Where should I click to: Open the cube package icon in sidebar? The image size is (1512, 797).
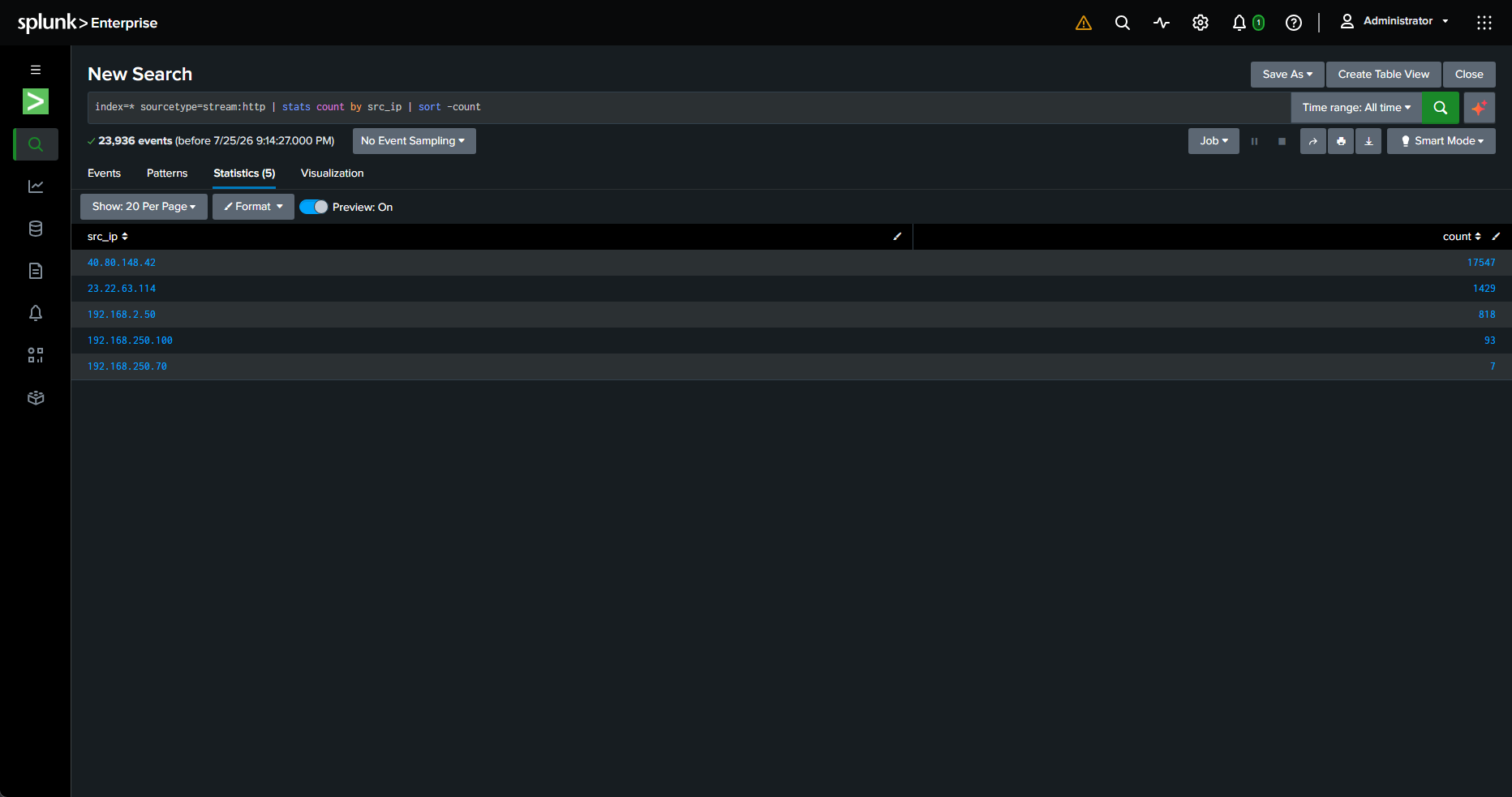[x=36, y=397]
